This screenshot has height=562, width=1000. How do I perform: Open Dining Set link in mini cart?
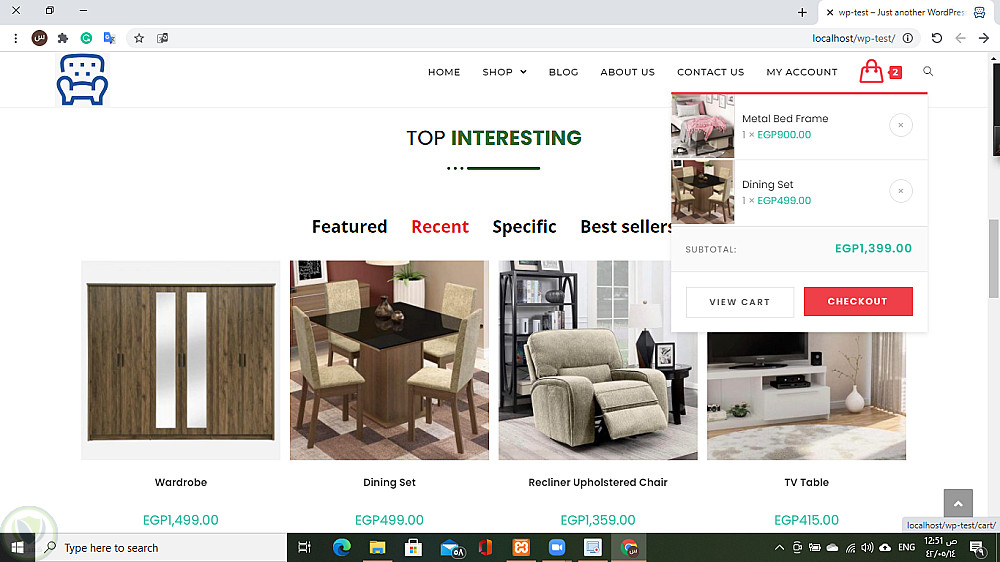pos(768,184)
